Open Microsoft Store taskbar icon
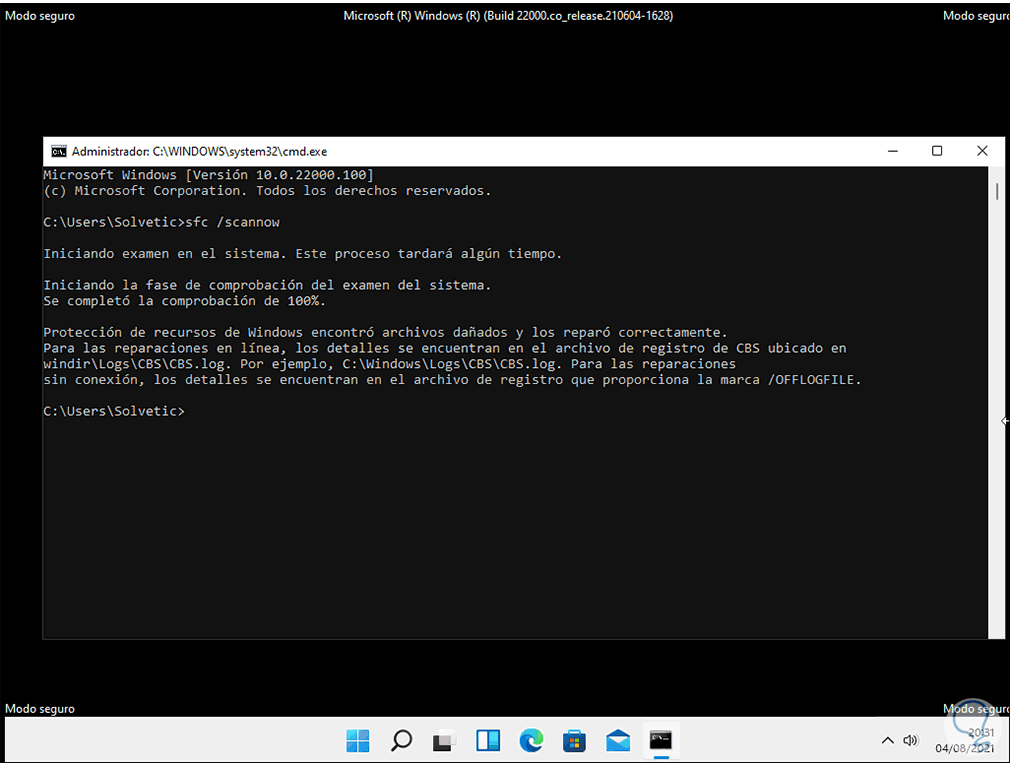 (x=574, y=741)
